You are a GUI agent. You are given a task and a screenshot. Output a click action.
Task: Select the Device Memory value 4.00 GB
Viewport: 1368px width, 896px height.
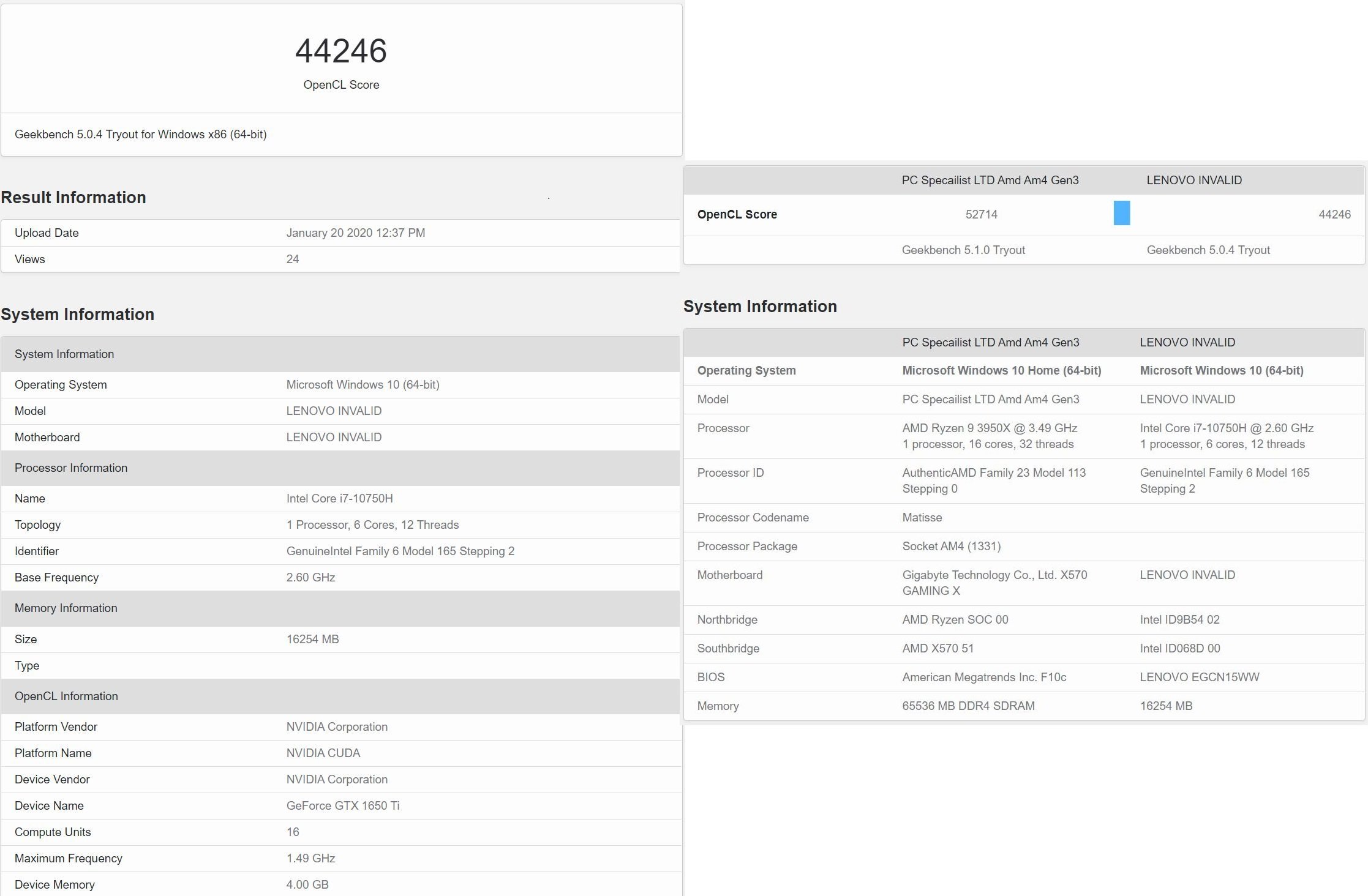point(307,885)
